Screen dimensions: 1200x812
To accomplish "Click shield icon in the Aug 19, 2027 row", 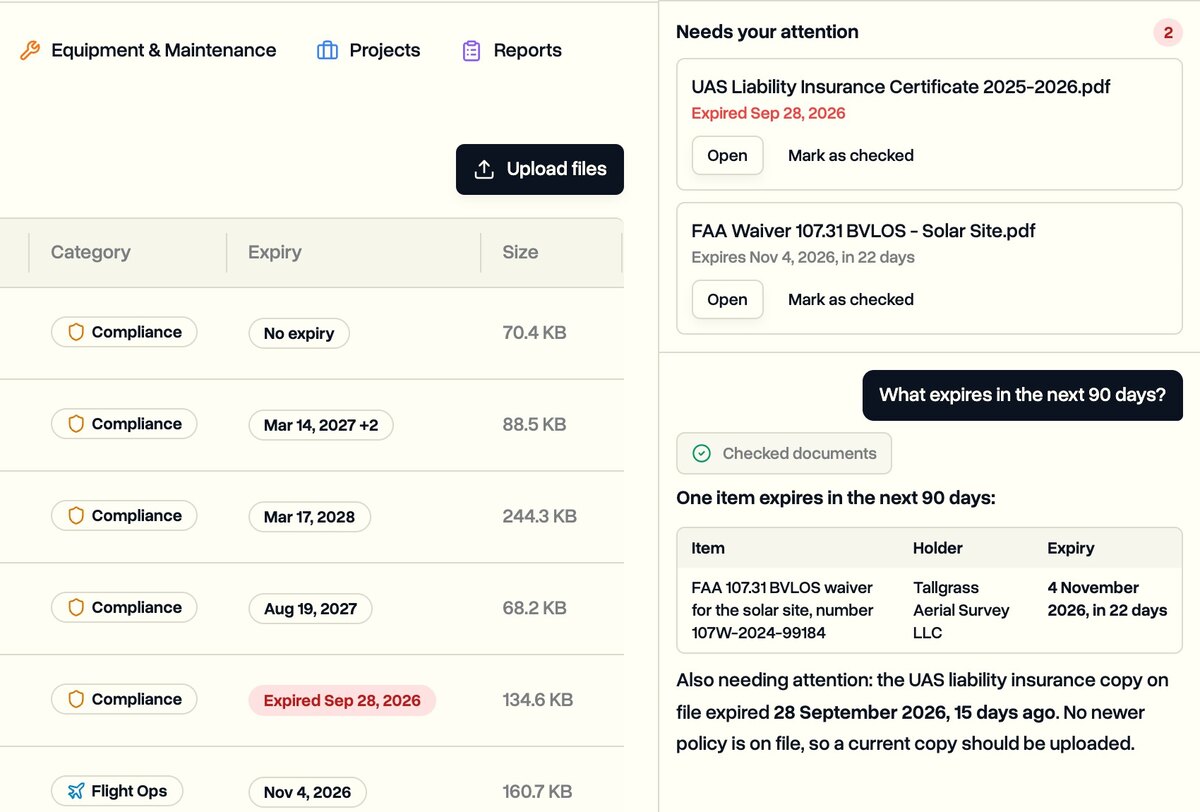I will [x=76, y=607].
